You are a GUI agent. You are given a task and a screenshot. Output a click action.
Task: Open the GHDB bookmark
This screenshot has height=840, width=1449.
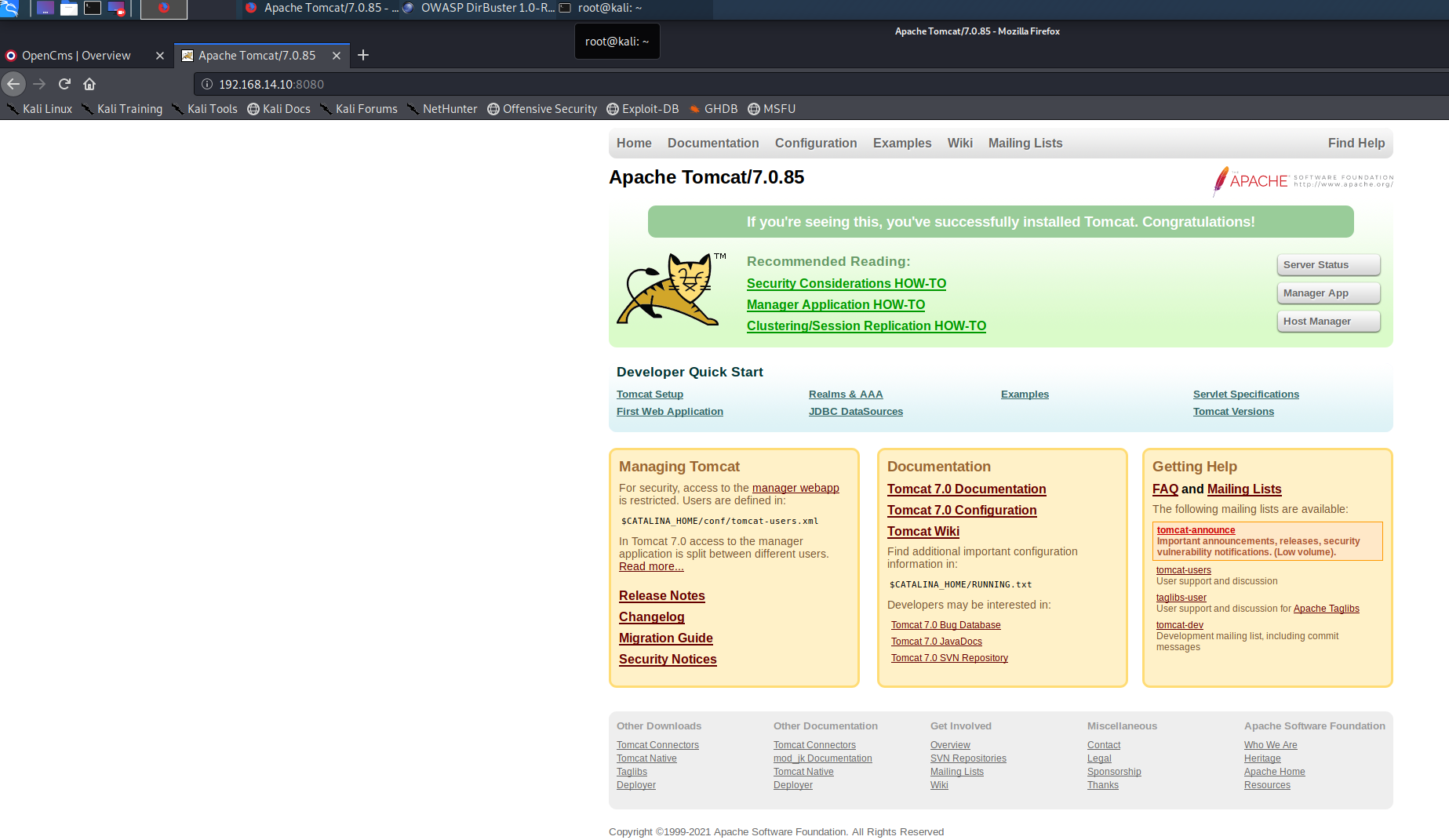[713, 109]
